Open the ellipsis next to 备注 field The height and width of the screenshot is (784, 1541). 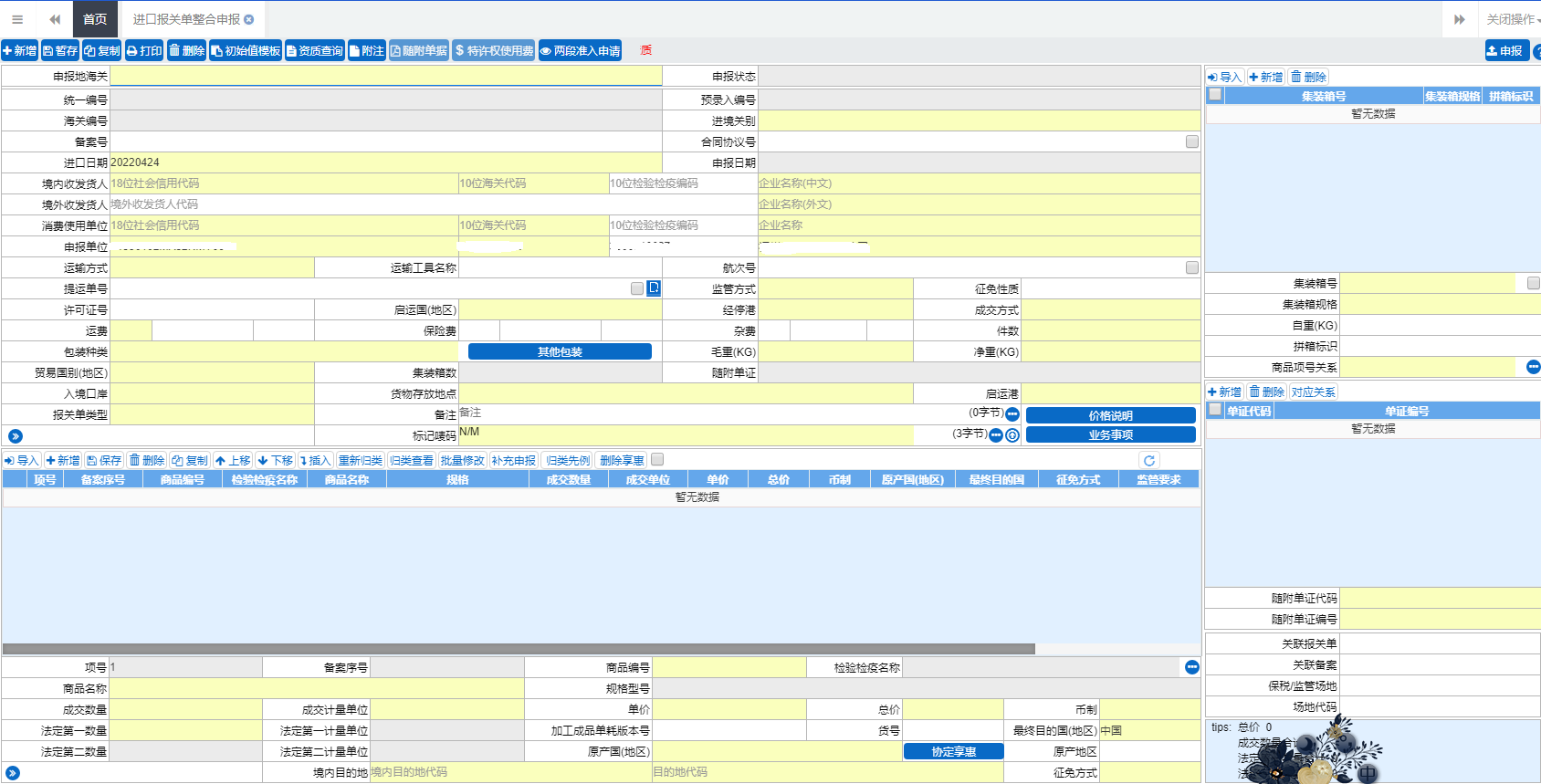coord(1012,414)
